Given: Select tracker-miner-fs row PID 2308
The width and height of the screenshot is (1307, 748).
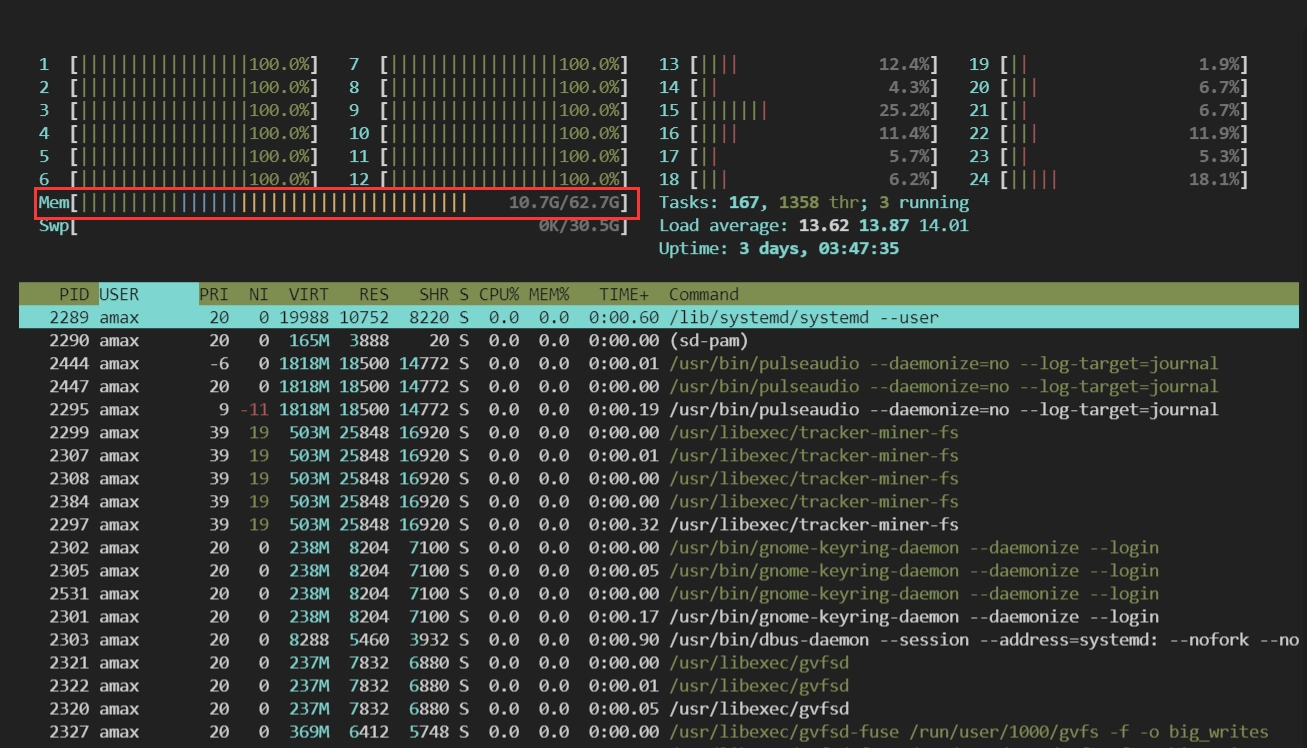Looking at the screenshot, I should tap(659, 478).
